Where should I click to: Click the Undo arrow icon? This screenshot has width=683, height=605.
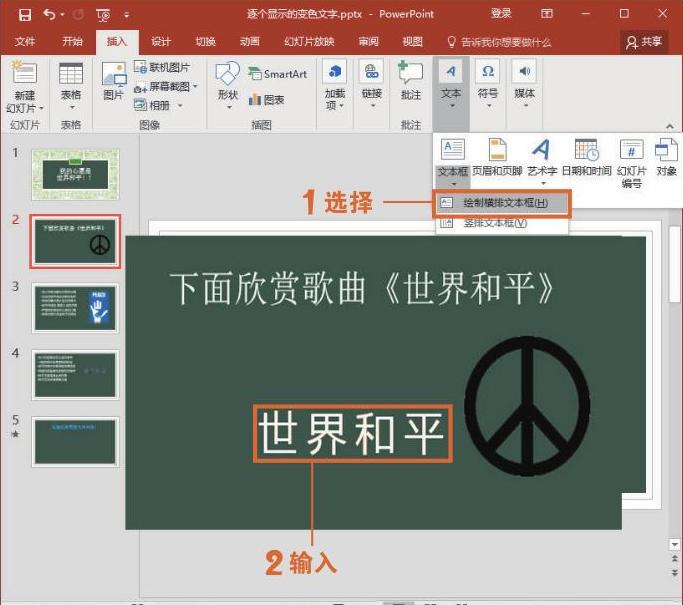tap(49, 15)
